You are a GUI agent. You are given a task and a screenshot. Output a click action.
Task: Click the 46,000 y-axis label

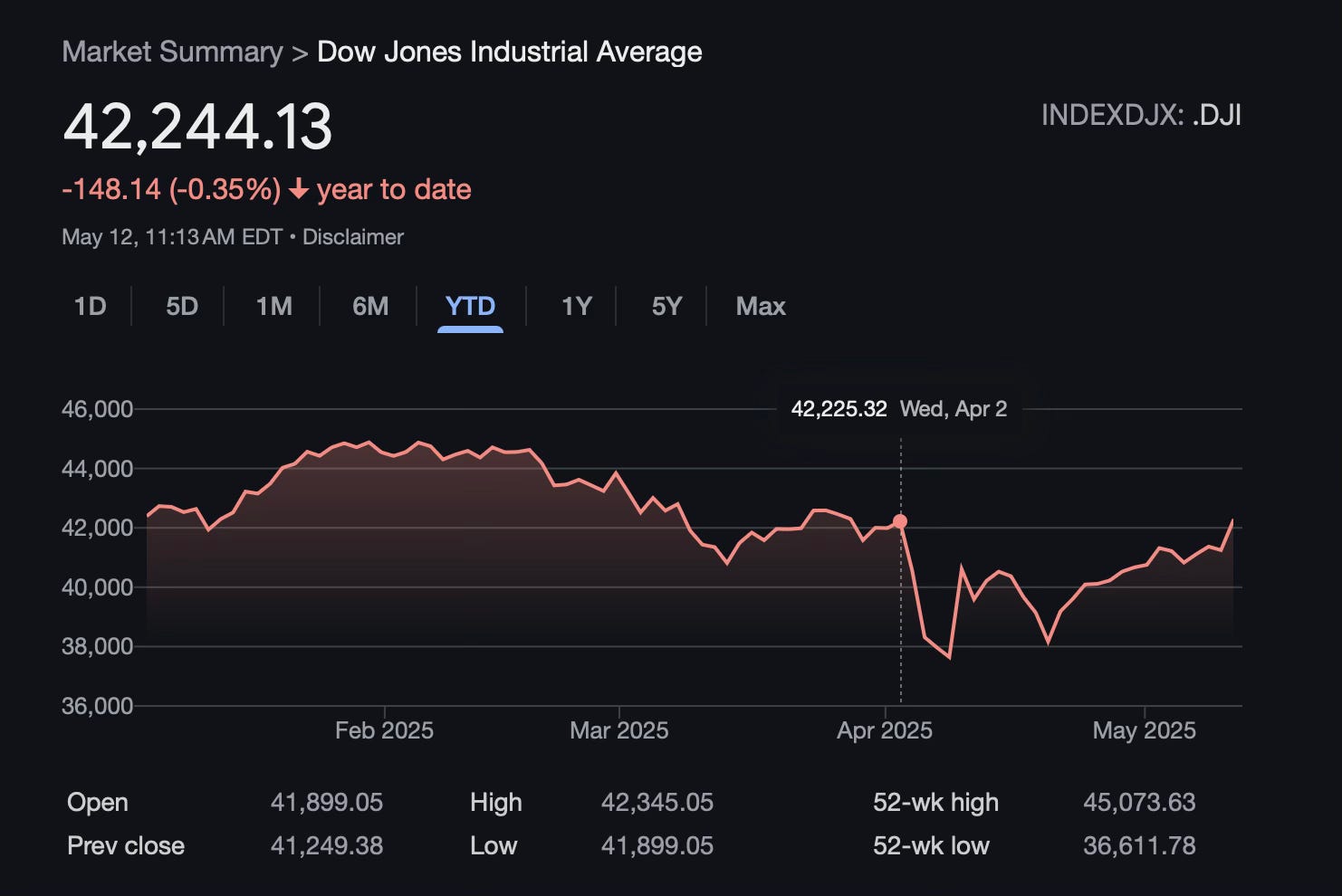coord(97,409)
